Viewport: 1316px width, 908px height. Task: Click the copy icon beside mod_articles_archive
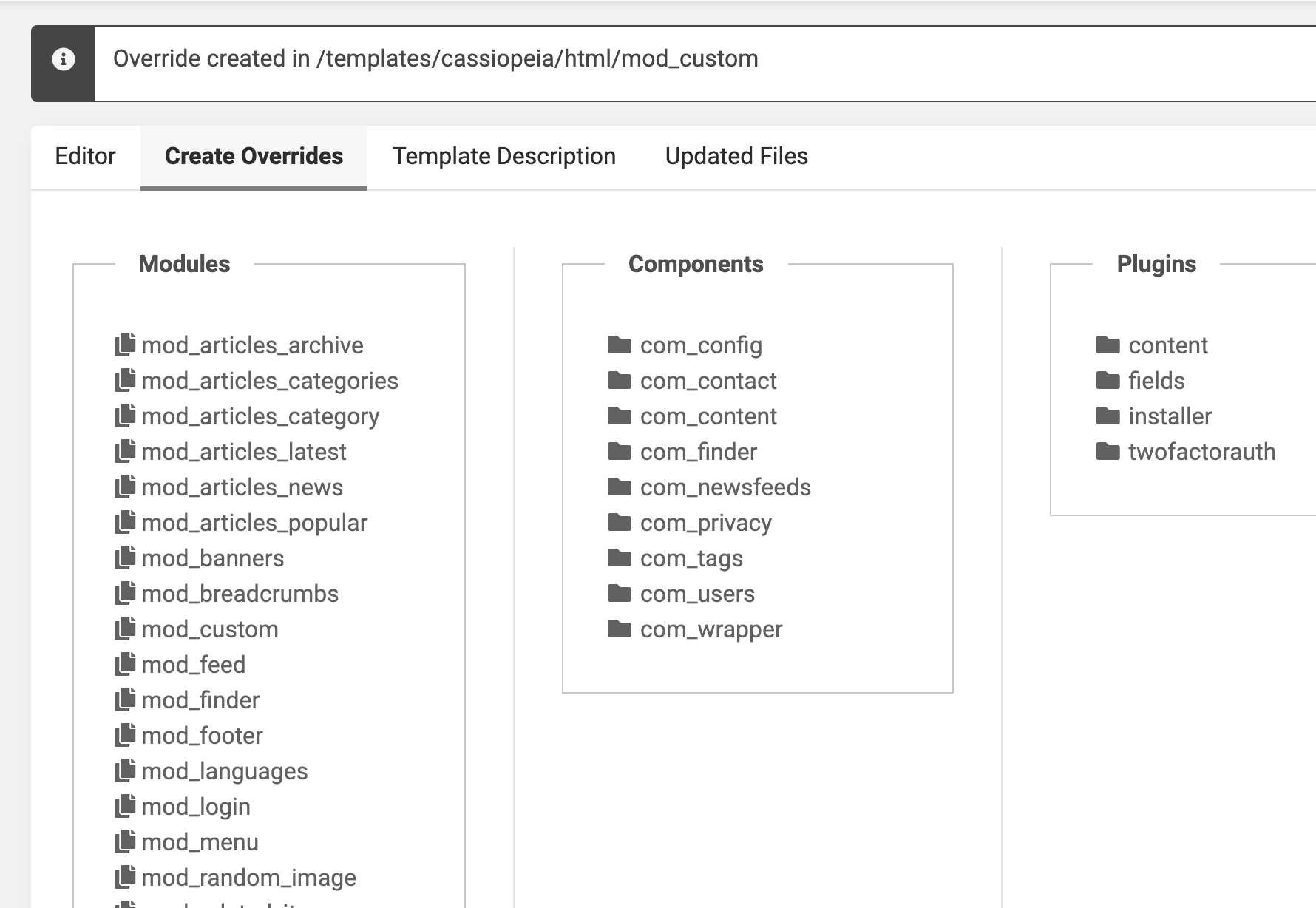pos(125,345)
